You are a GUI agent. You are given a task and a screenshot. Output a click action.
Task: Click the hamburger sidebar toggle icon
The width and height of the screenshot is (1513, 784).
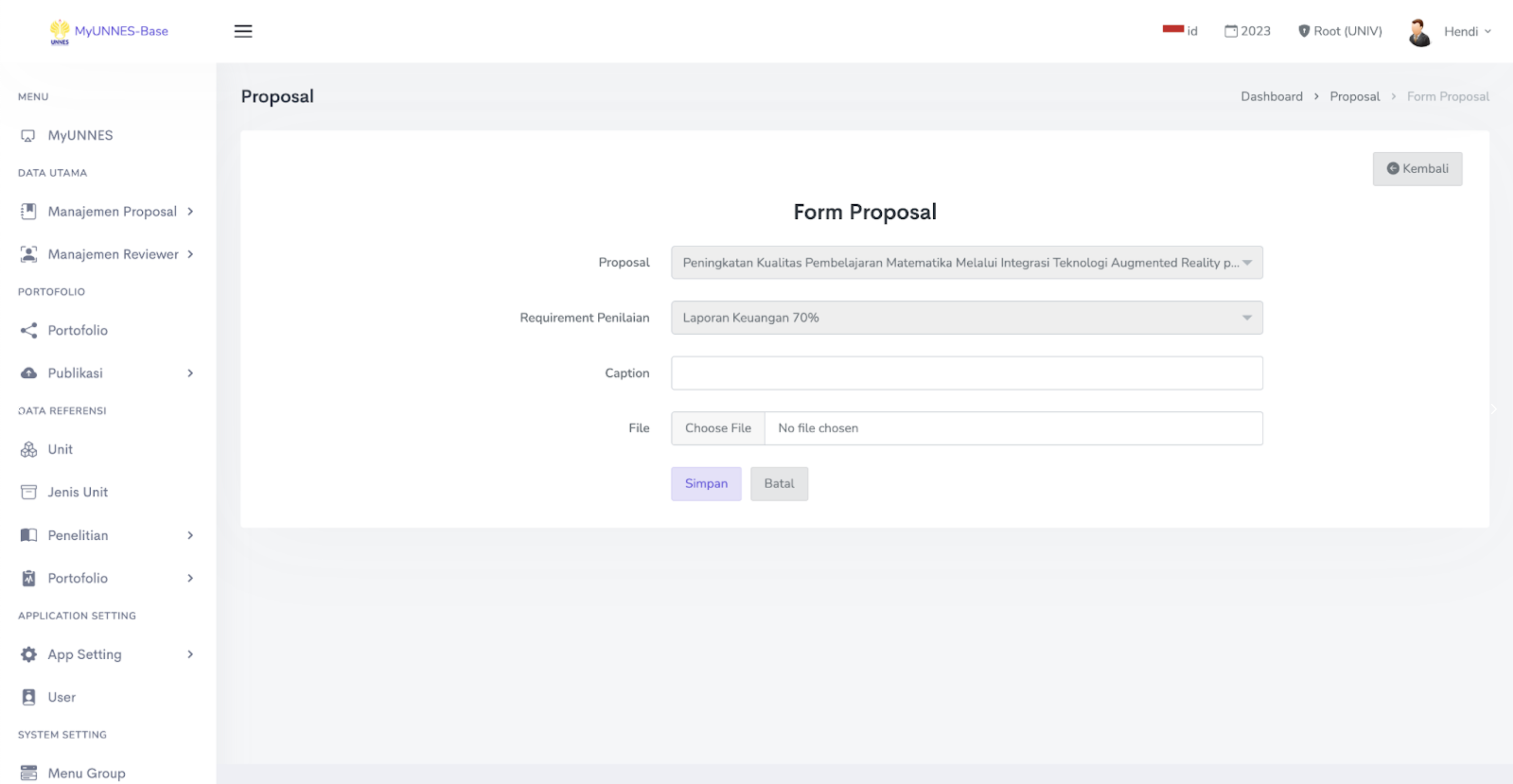click(x=243, y=31)
